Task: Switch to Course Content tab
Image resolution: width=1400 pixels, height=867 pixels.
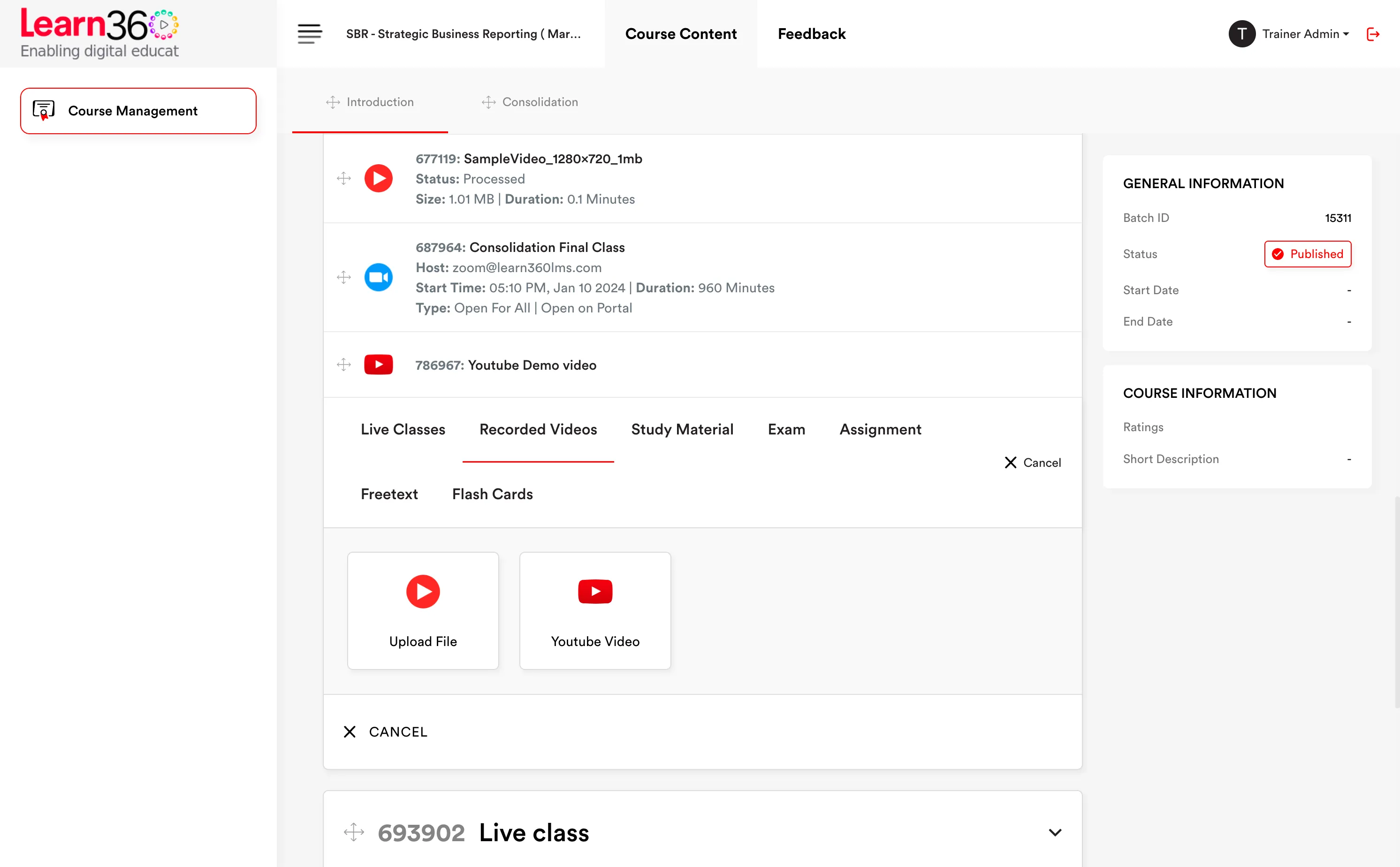Action: [680, 34]
